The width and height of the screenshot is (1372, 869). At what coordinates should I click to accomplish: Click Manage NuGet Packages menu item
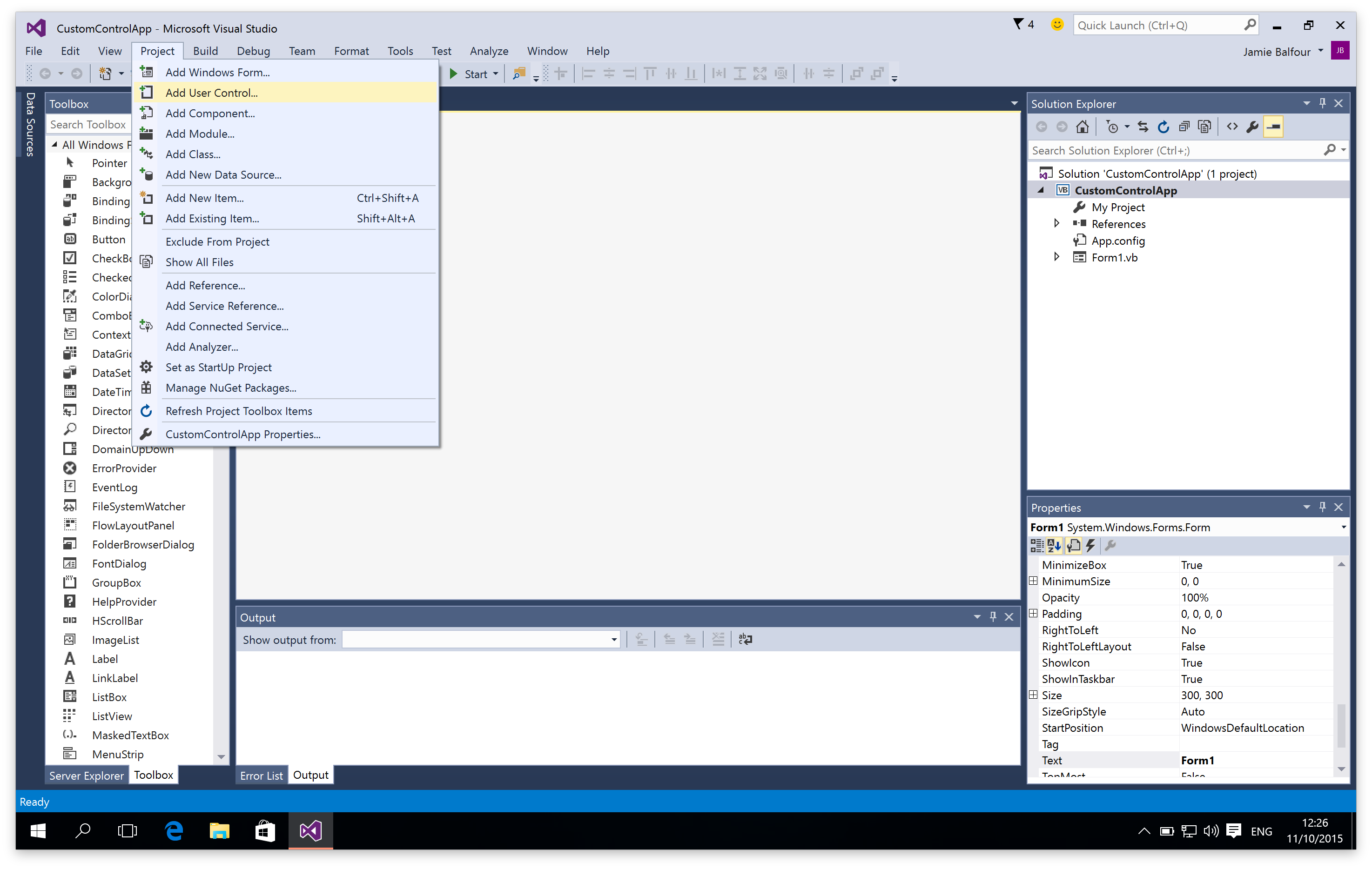pyautogui.click(x=286, y=387)
